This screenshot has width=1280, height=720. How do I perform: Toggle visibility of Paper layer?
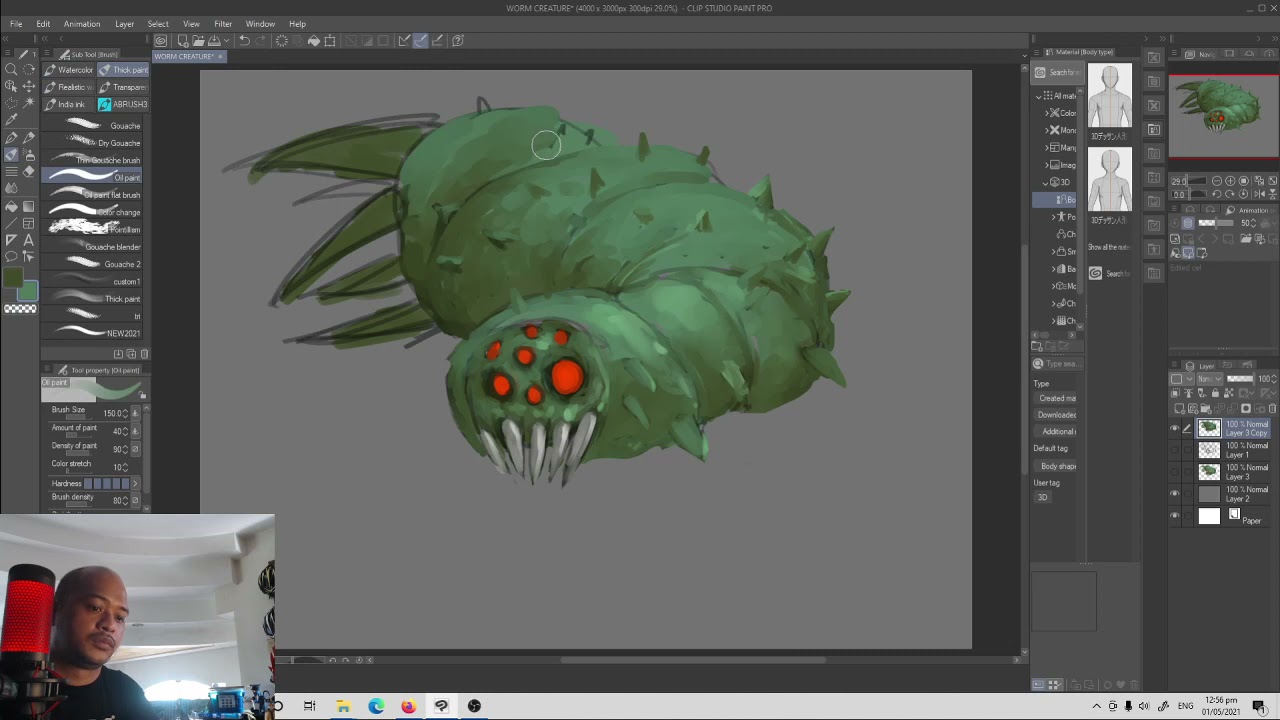tap(1174, 515)
